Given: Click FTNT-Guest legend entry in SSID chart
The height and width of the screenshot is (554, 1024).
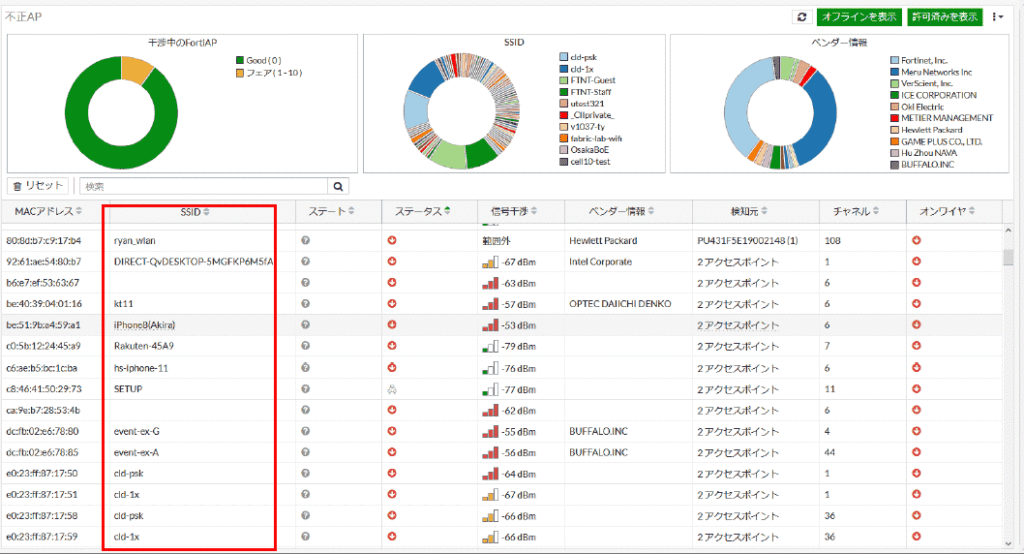Looking at the screenshot, I should pyautogui.click(x=587, y=80).
